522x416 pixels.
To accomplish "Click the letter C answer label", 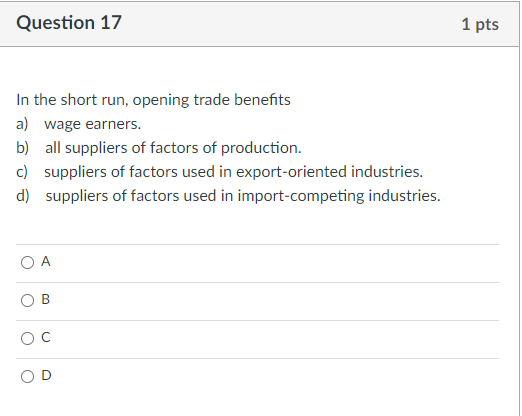I will click(x=46, y=337).
